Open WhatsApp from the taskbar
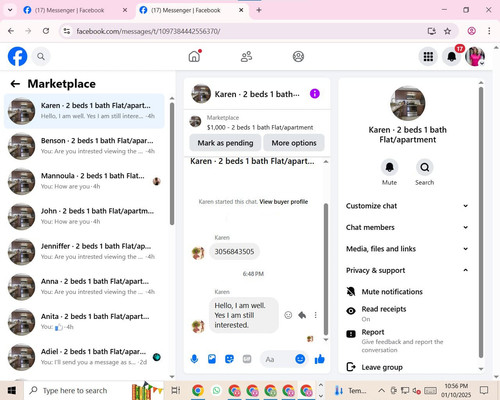500x400 pixels. pos(216,390)
